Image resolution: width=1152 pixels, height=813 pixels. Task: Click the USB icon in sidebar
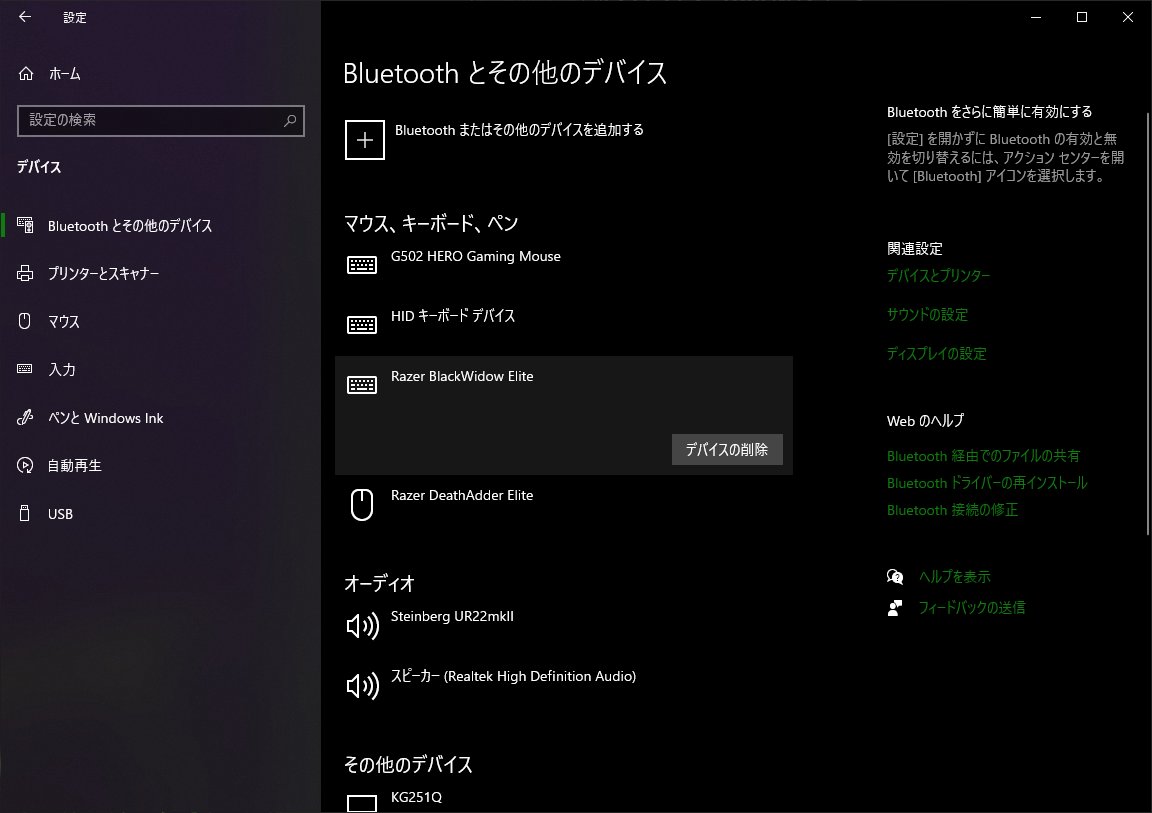click(25, 513)
